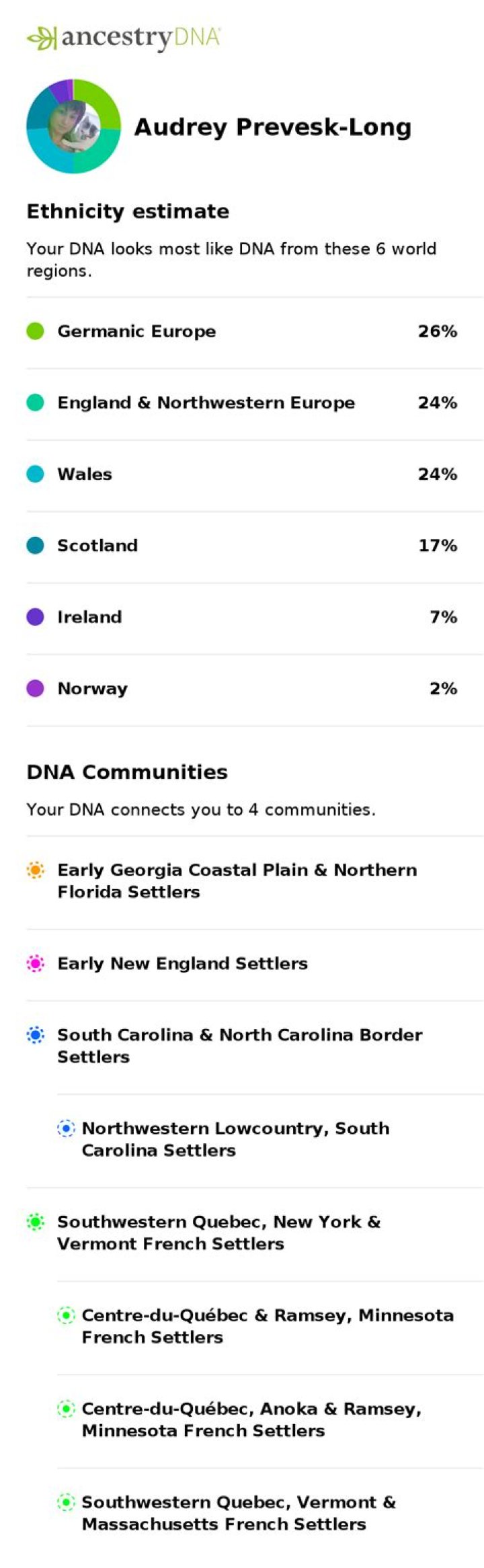Click the Audrey Prevesk-Long name heading
This screenshot has width=484, height=1568.
tap(273, 127)
